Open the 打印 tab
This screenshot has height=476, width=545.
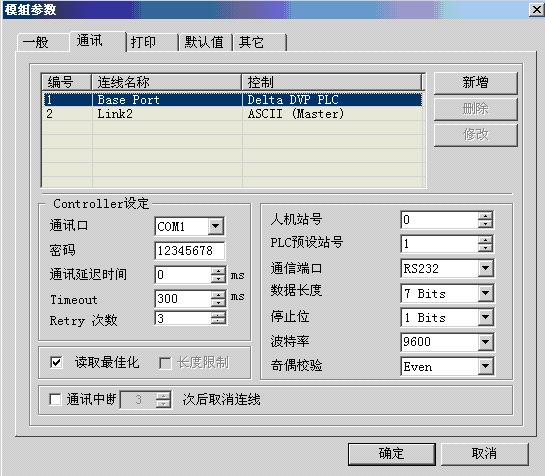coord(152,43)
